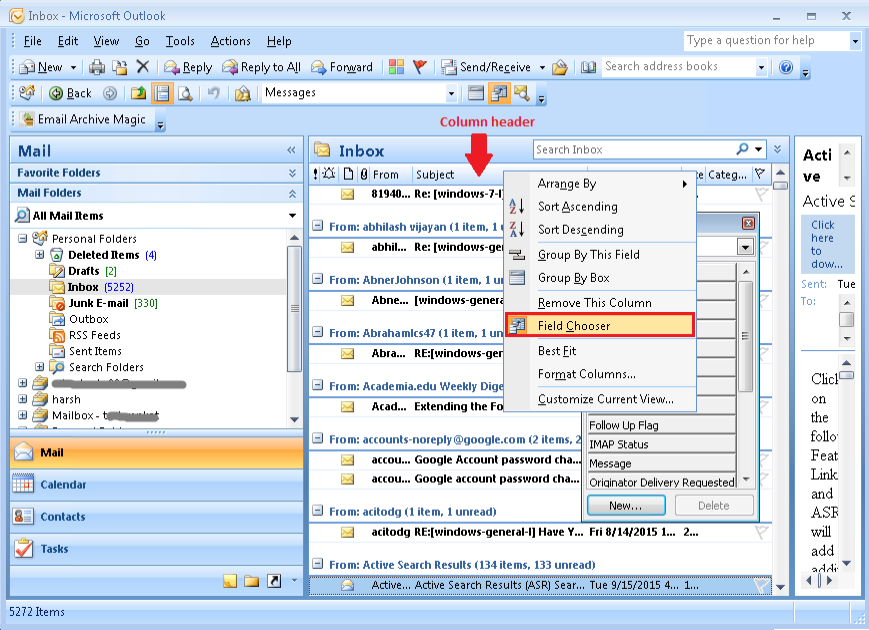Open the View menu
This screenshot has height=630, width=869.
pyautogui.click(x=106, y=41)
